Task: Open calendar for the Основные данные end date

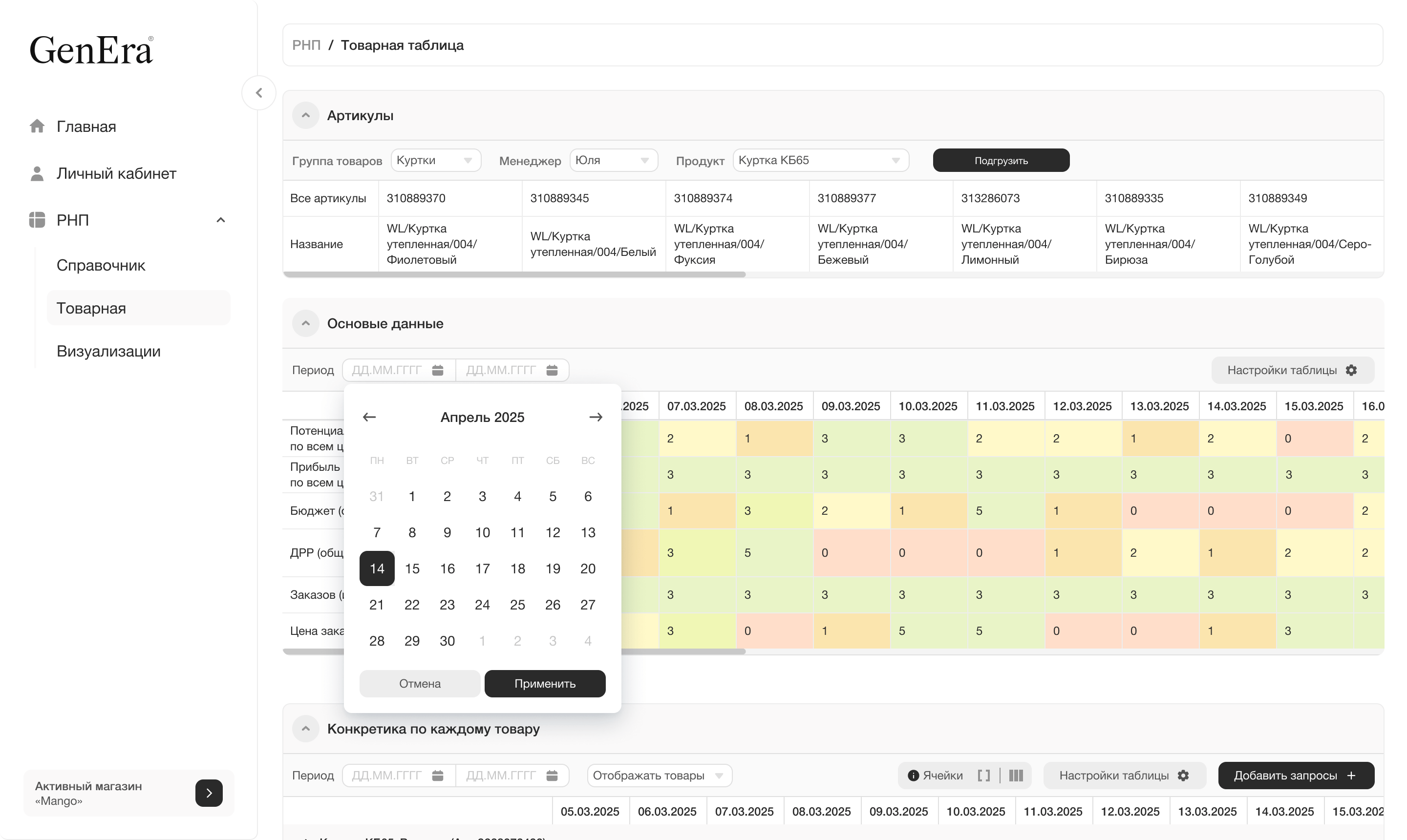Action: coord(552,370)
